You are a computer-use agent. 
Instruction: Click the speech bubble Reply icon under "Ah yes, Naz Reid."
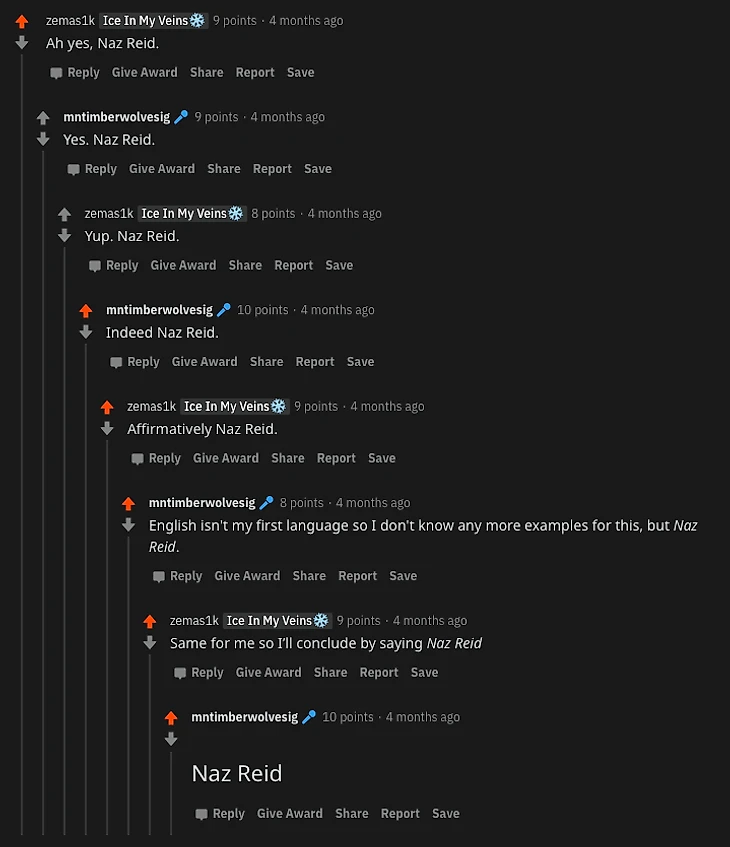[56, 73]
